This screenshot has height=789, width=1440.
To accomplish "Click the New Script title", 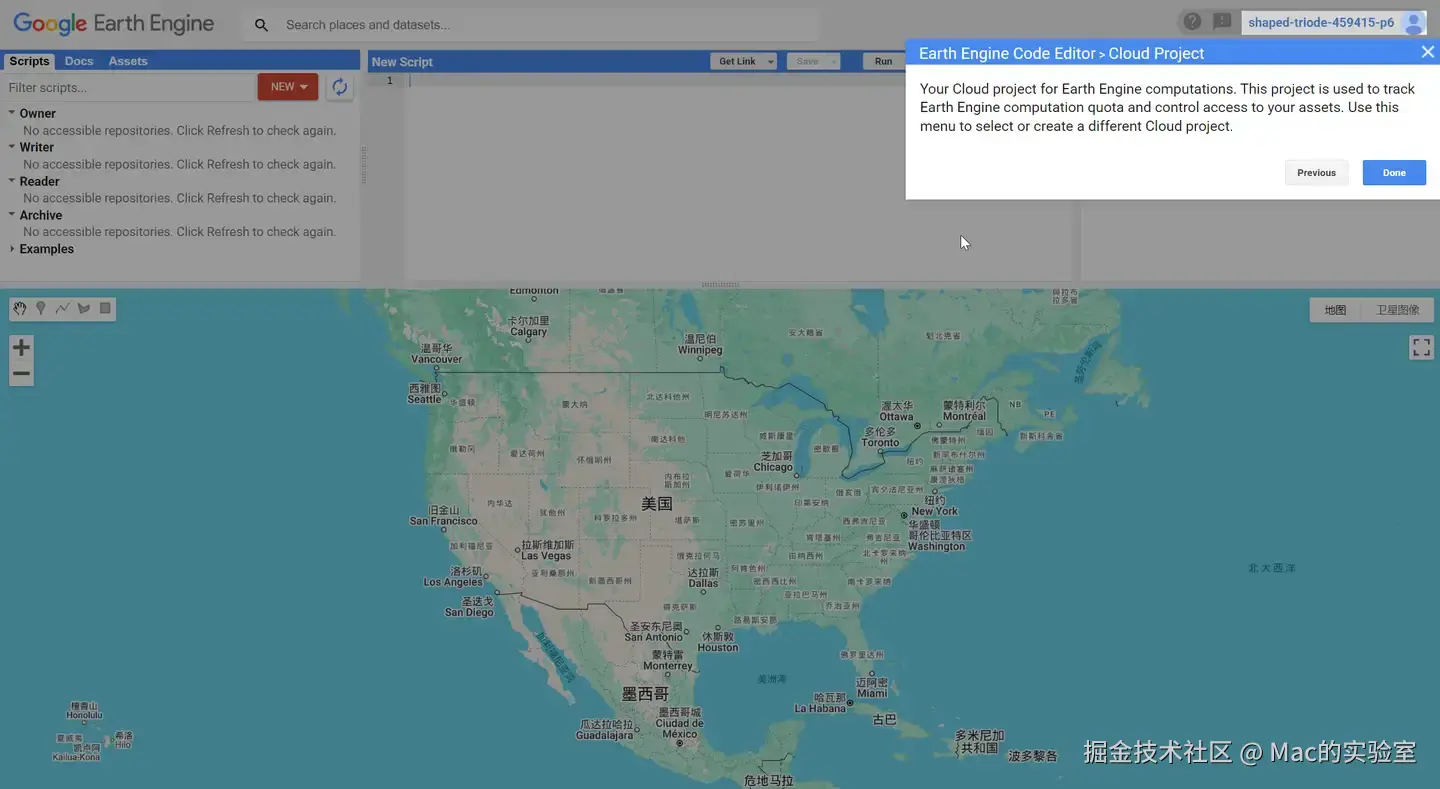I will pyautogui.click(x=402, y=61).
